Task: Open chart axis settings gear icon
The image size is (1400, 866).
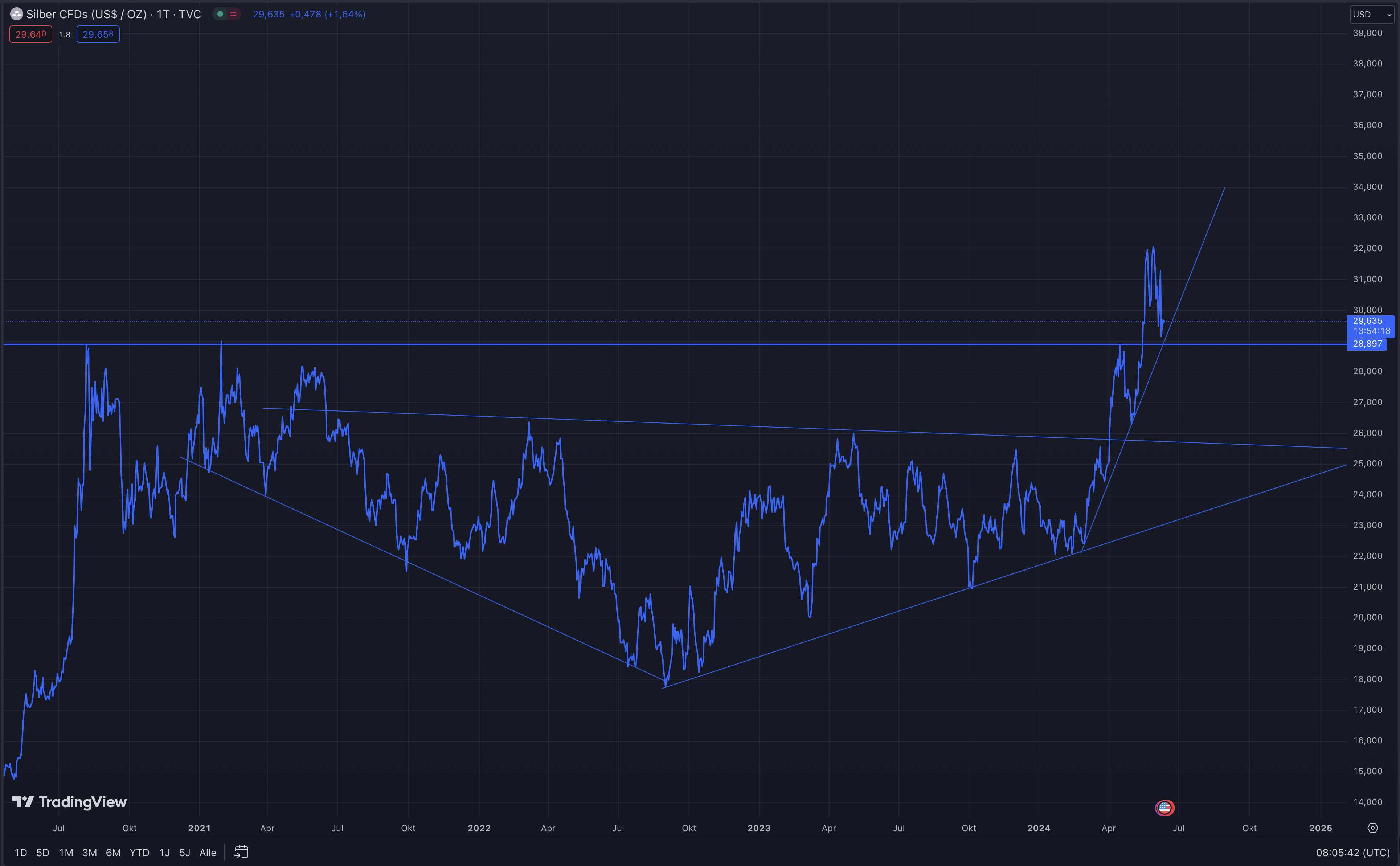Action: tap(1372, 828)
